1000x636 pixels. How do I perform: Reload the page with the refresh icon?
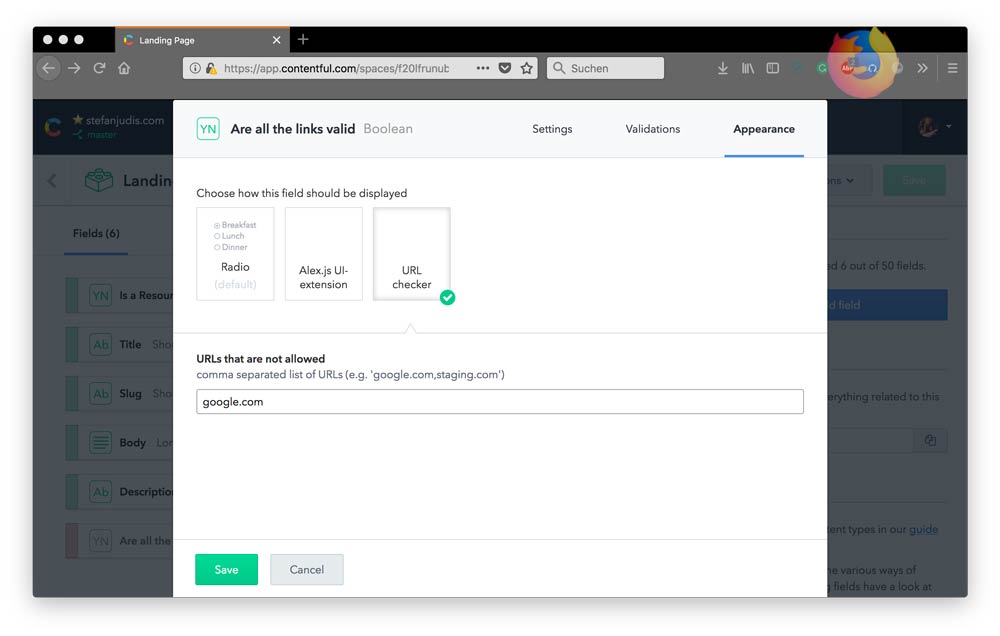(x=99, y=68)
